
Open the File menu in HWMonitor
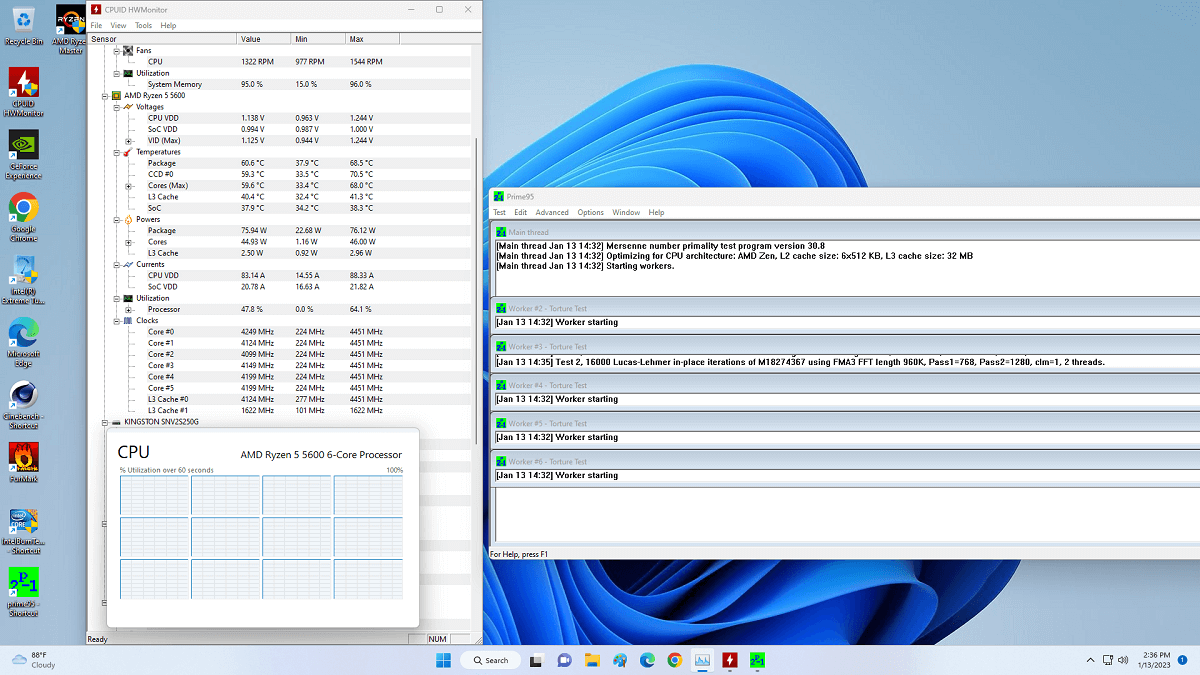click(96, 25)
